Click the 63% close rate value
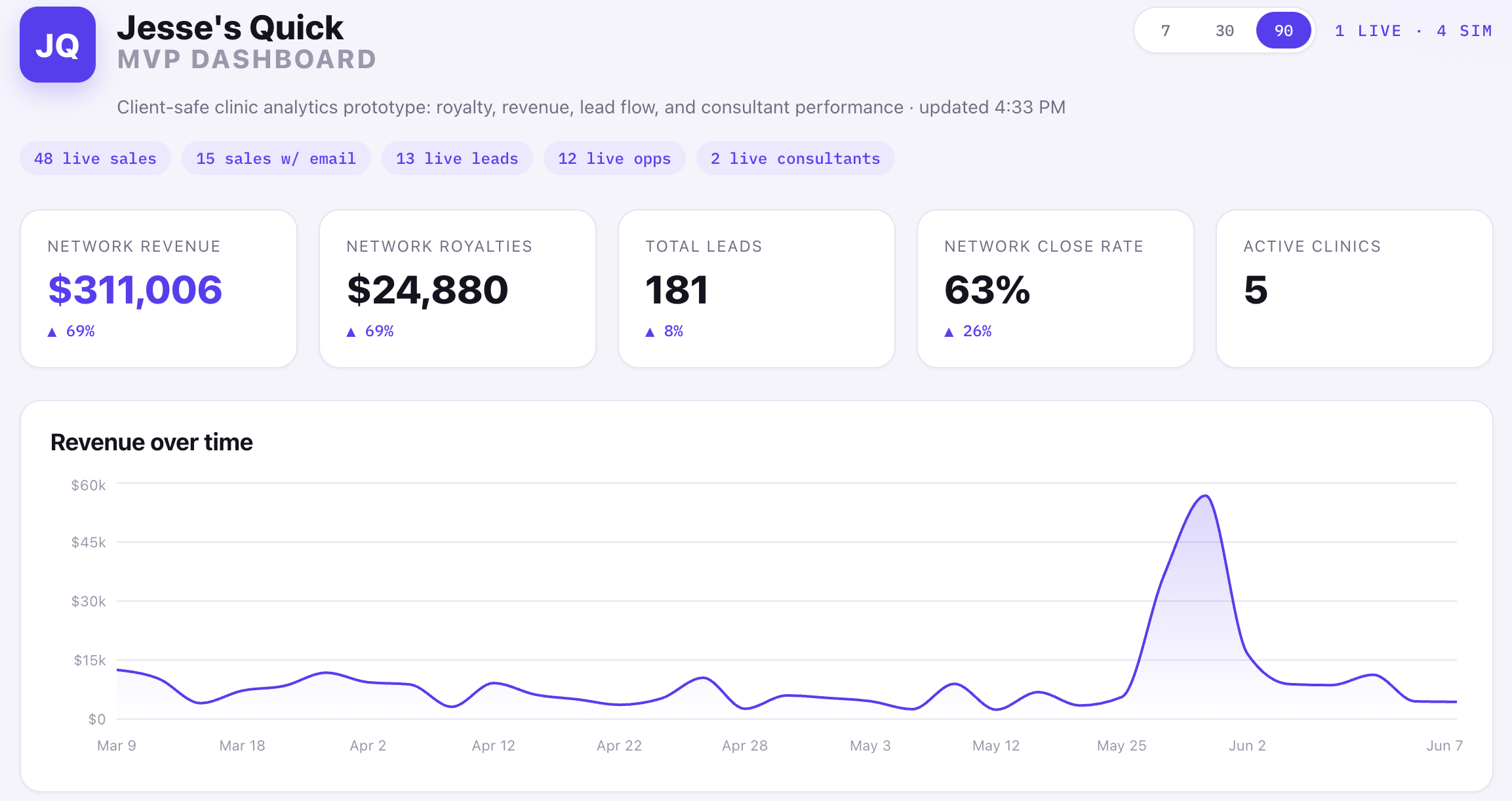Screen dimensions: 1512x801 pyautogui.click(x=987, y=290)
